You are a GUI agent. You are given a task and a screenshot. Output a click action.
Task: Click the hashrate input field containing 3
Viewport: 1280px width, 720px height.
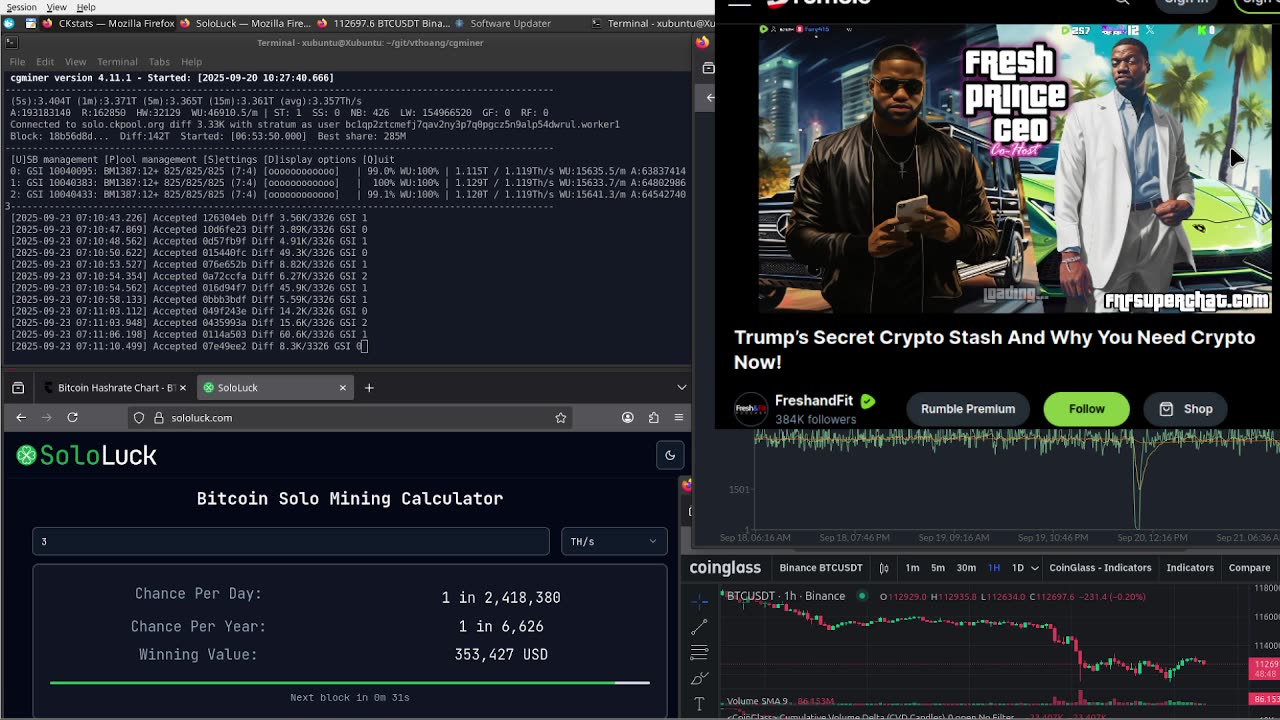click(291, 541)
